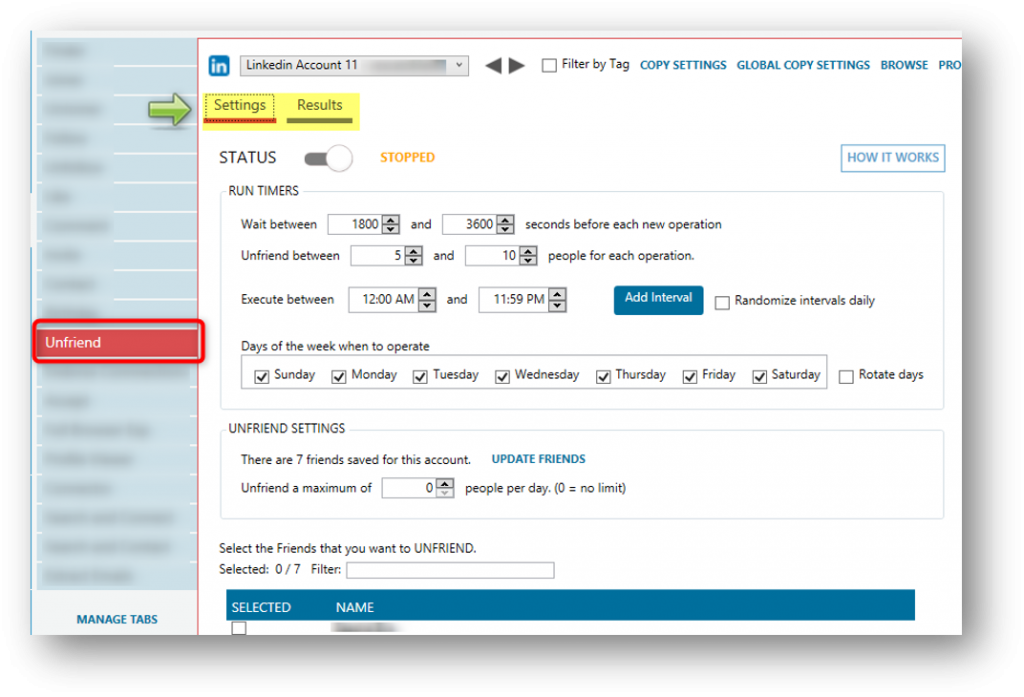Increase the 3600 wait value
This screenshot has height=697, width=1024.
click(505, 219)
